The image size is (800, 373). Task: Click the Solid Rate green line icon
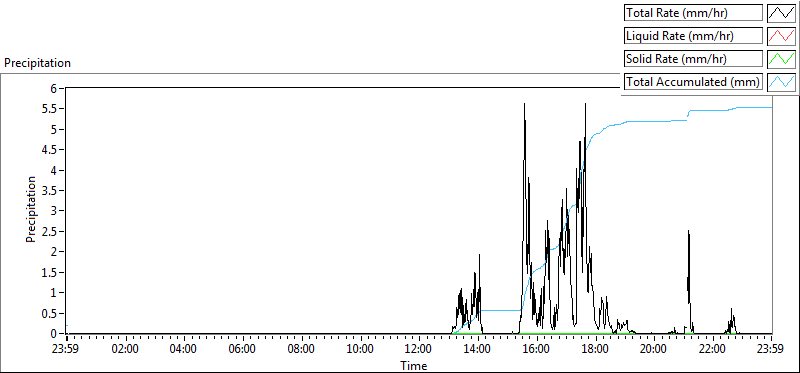(x=781, y=59)
